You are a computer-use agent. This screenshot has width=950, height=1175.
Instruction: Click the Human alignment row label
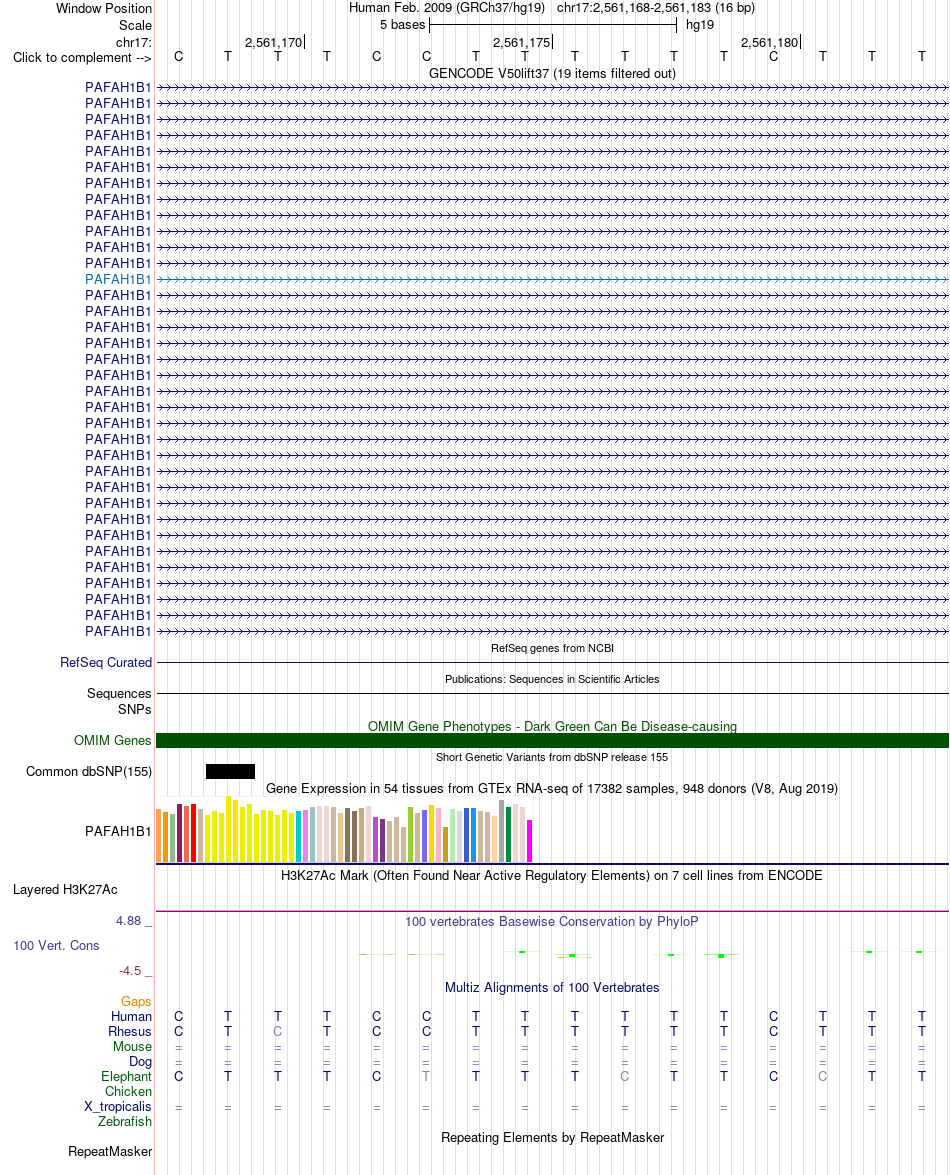131,1017
